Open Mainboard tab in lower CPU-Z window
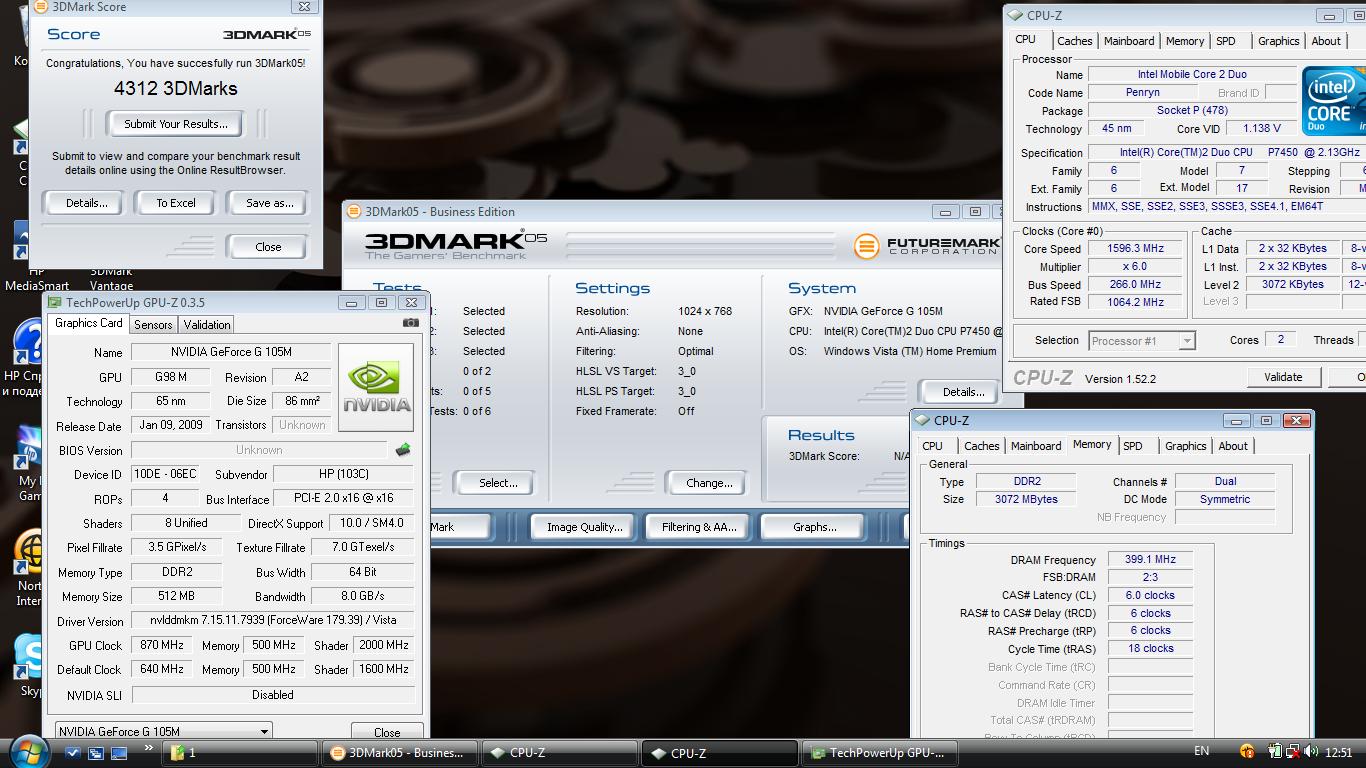1366x768 pixels. 1036,446
